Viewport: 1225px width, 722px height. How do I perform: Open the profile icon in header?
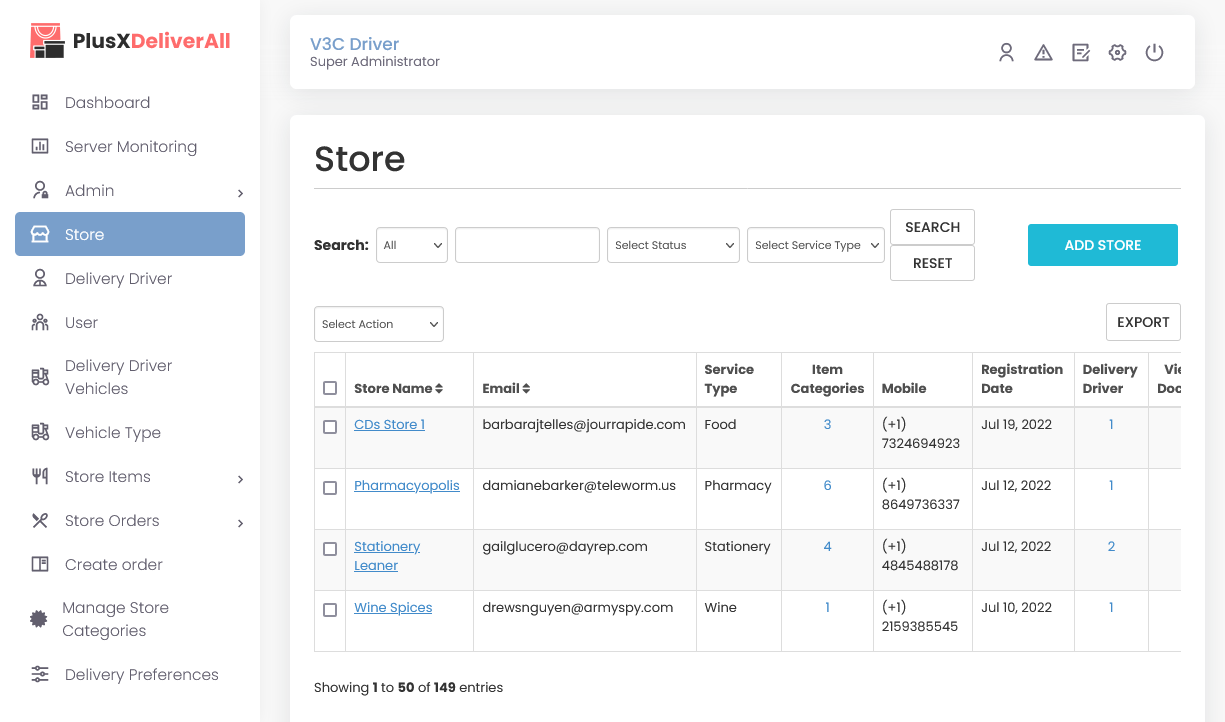click(1007, 52)
